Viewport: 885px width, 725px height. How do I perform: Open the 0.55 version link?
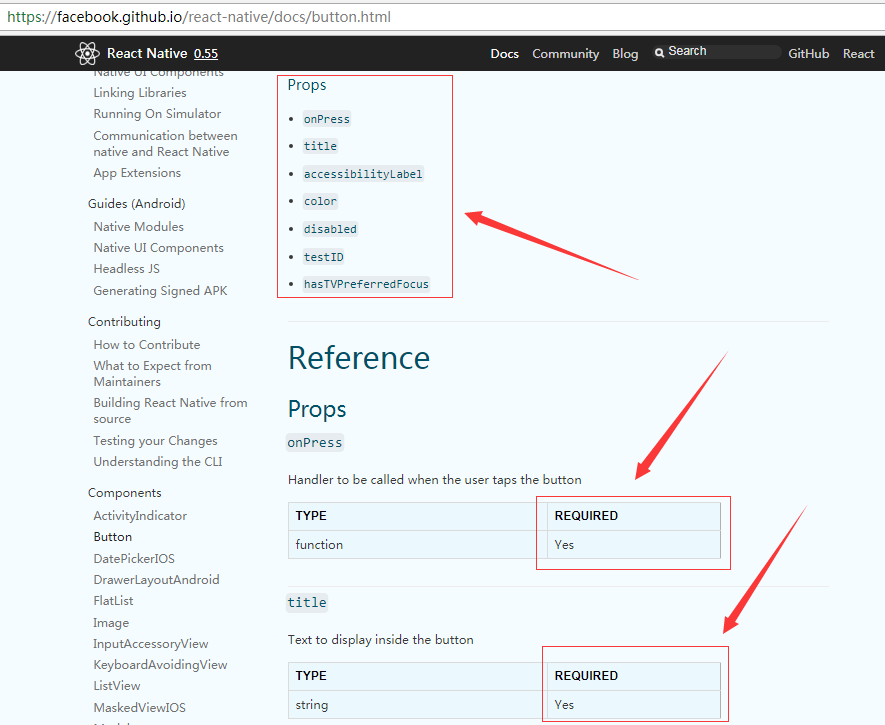coord(205,54)
